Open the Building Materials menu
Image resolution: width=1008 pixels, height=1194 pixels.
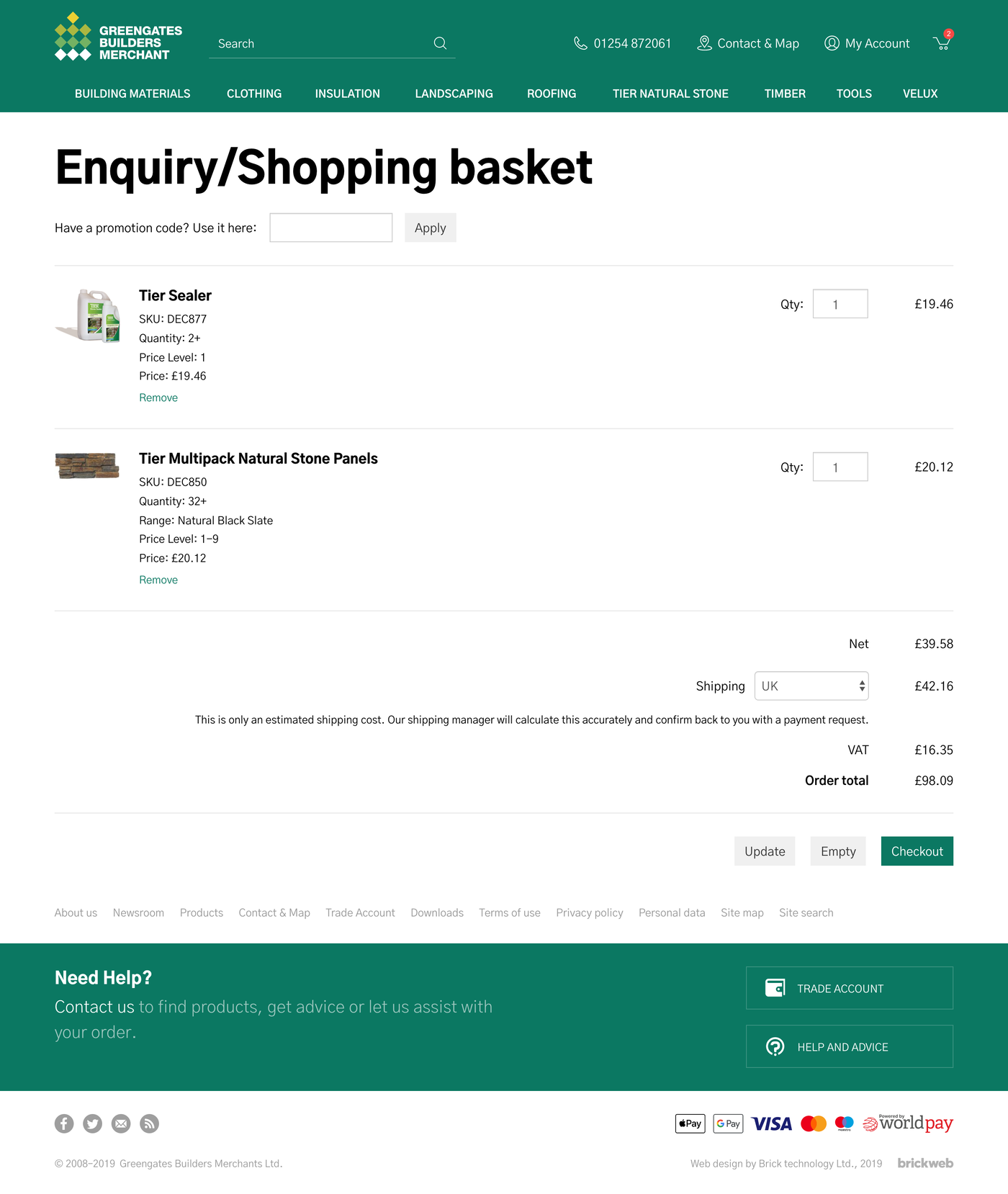(x=132, y=94)
